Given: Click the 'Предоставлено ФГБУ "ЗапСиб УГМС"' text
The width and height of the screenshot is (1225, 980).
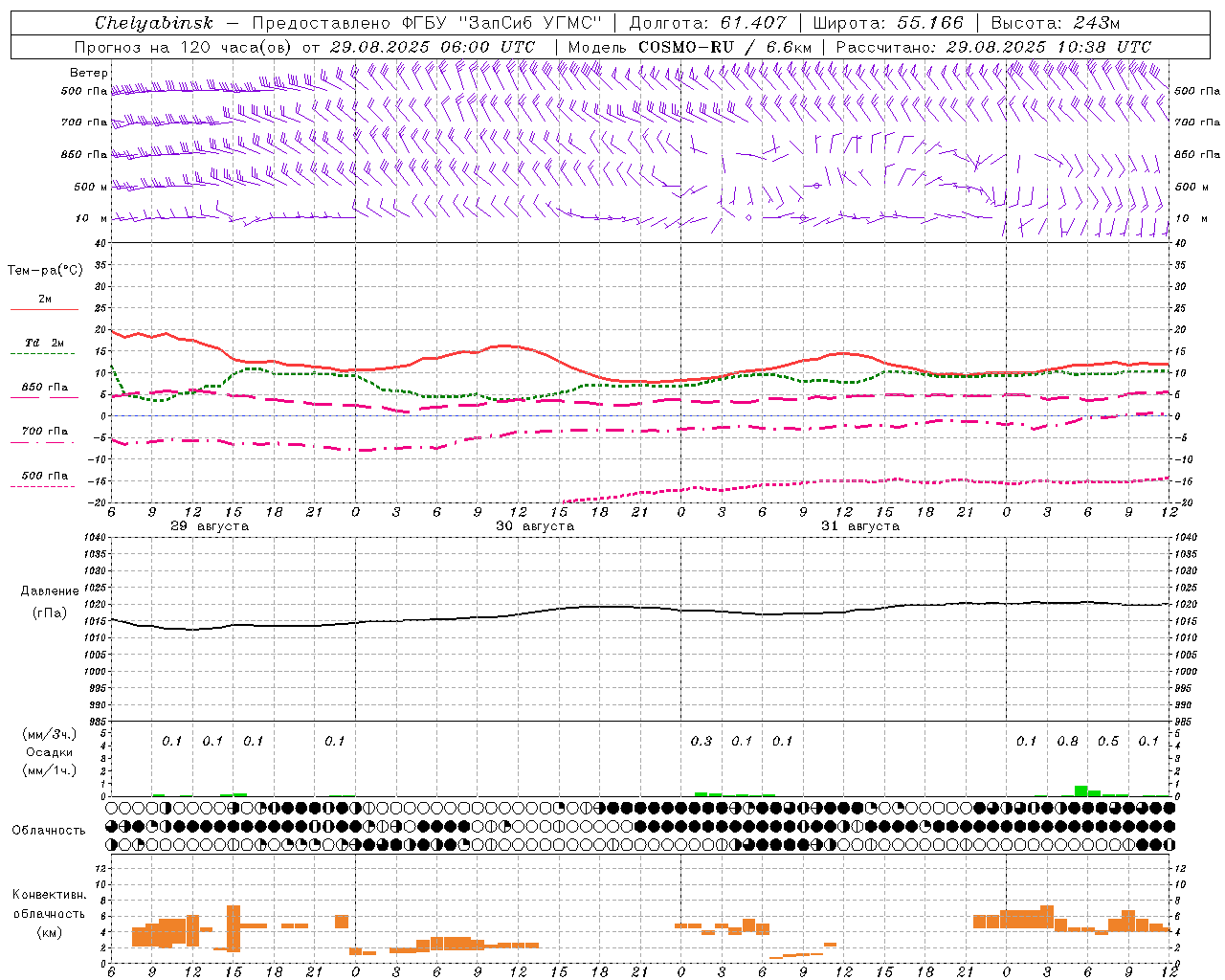Looking at the screenshot, I should pyautogui.click(x=427, y=23).
